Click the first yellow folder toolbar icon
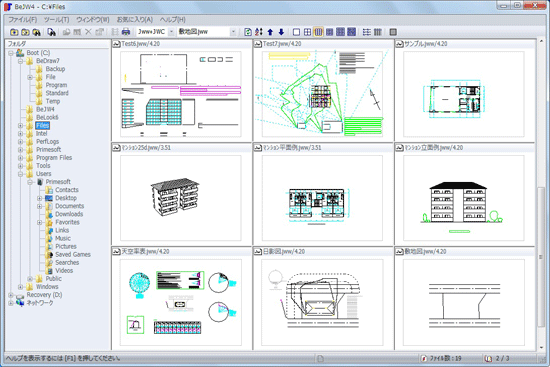Screen dimensions: 550x367 point(14,32)
